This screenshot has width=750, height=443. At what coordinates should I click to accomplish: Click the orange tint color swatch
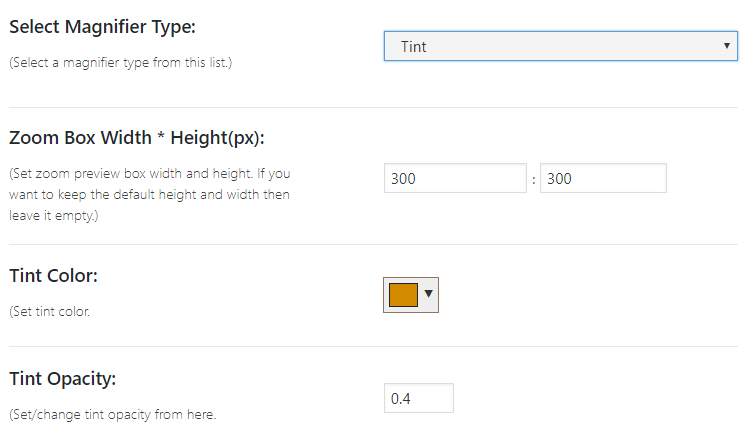(x=403, y=295)
